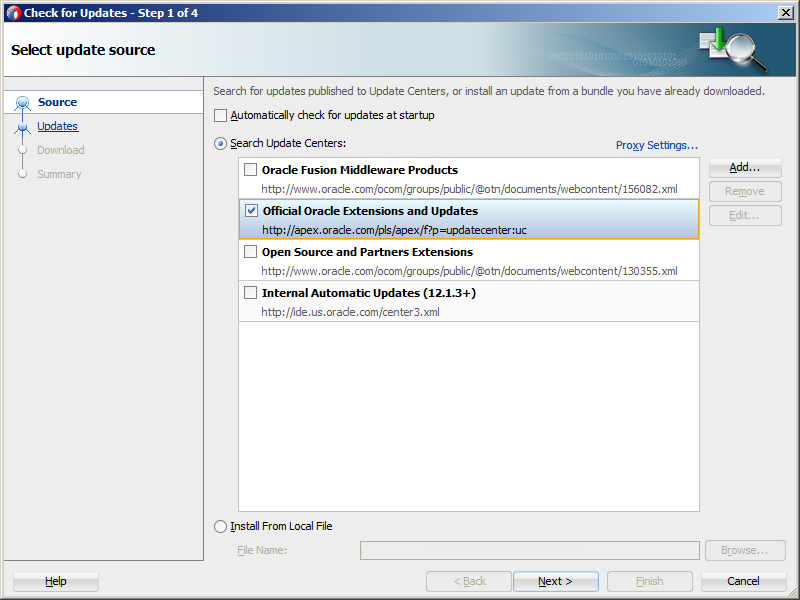Proceed with the Next > button

tap(556, 581)
